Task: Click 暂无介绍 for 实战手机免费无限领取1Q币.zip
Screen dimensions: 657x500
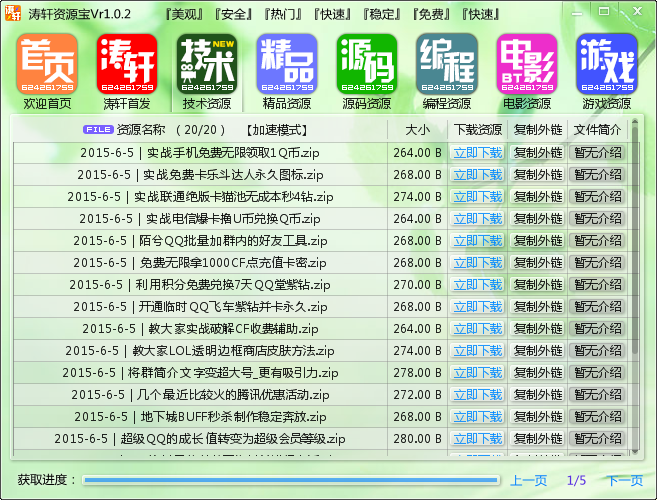Action: pyautogui.click(x=598, y=153)
